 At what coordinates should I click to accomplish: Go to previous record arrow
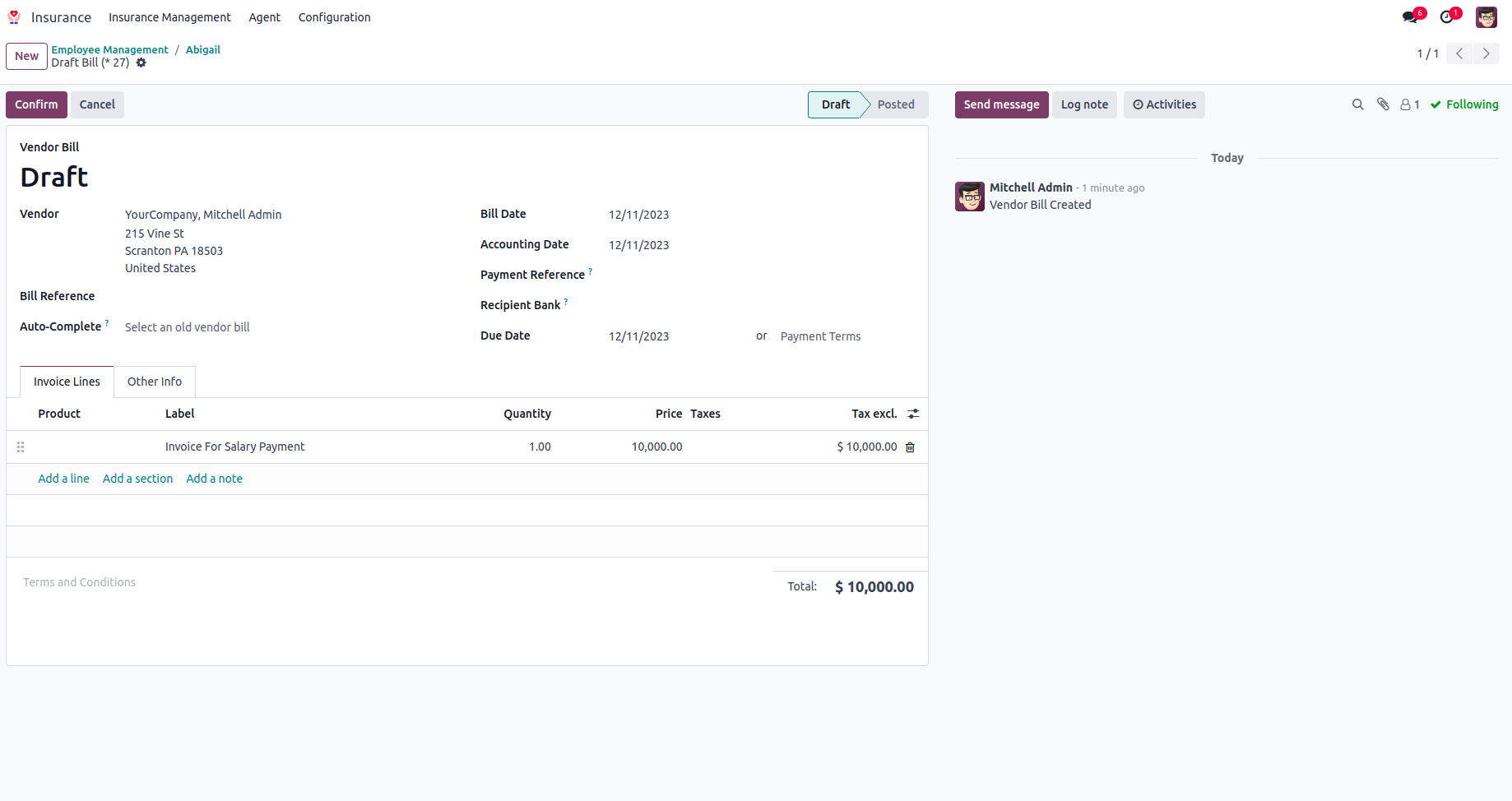[x=1459, y=53]
